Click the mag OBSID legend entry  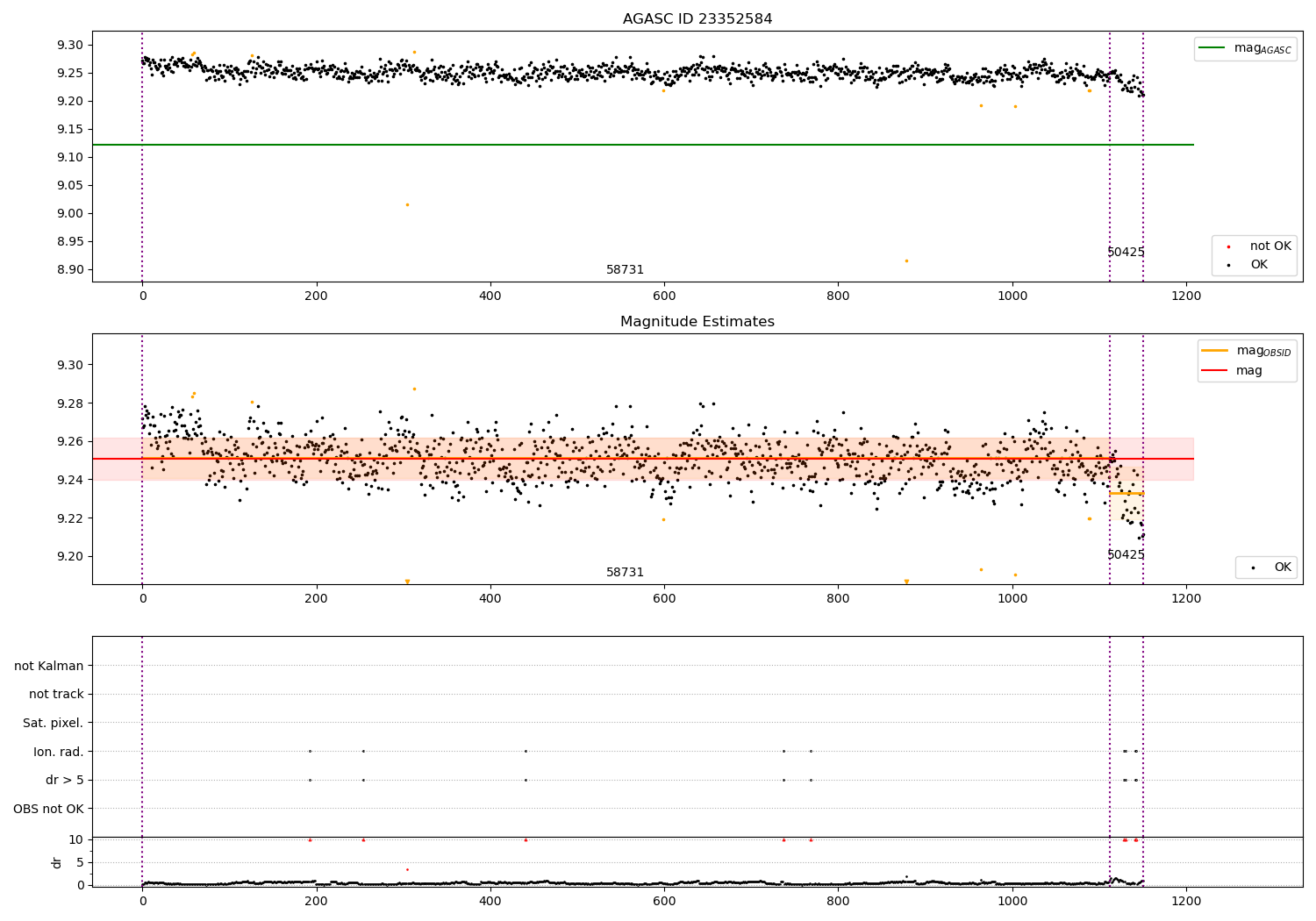pos(1247,351)
